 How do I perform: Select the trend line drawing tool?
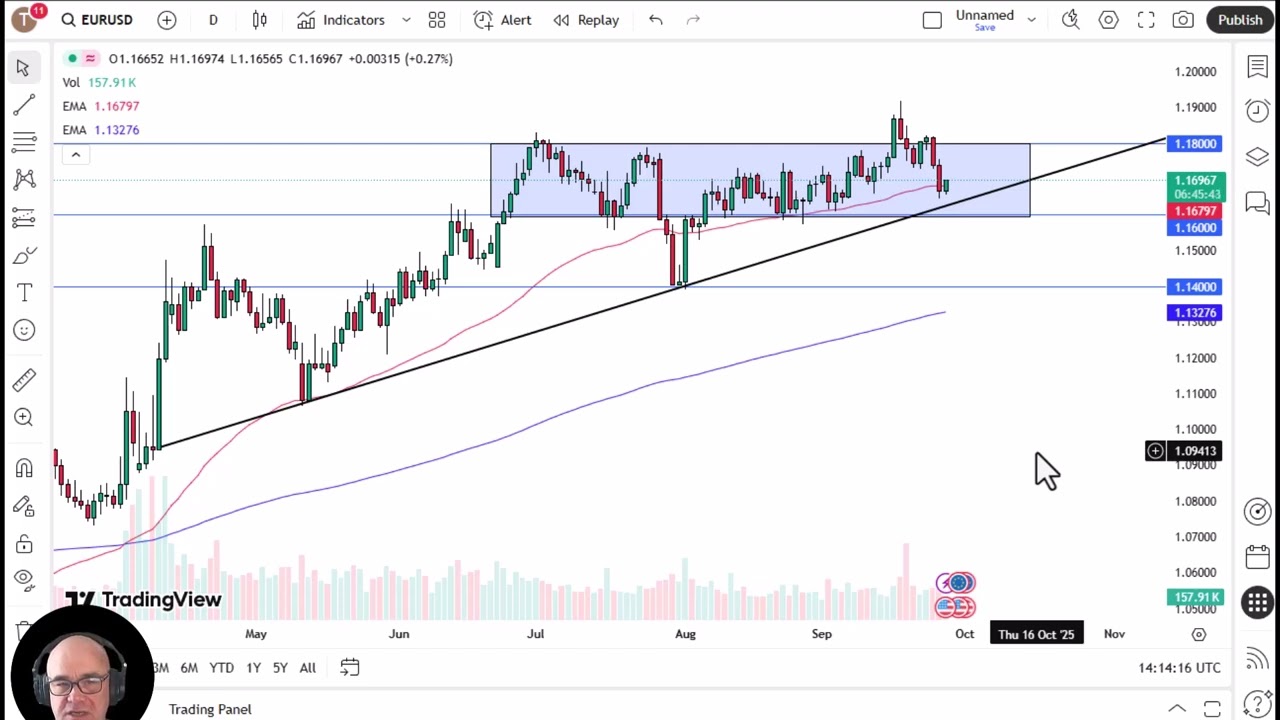(24, 105)
